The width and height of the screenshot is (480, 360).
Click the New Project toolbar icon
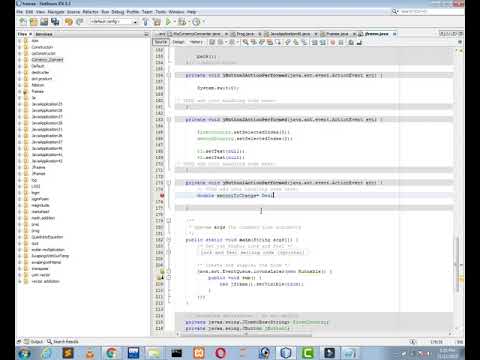[x=34, y=22]
